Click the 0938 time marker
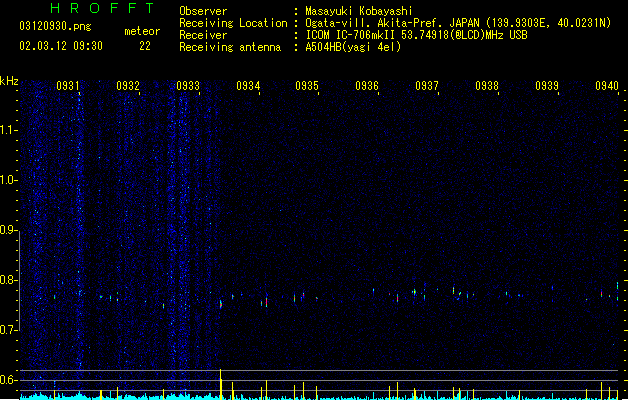 [x=487, y=86]
